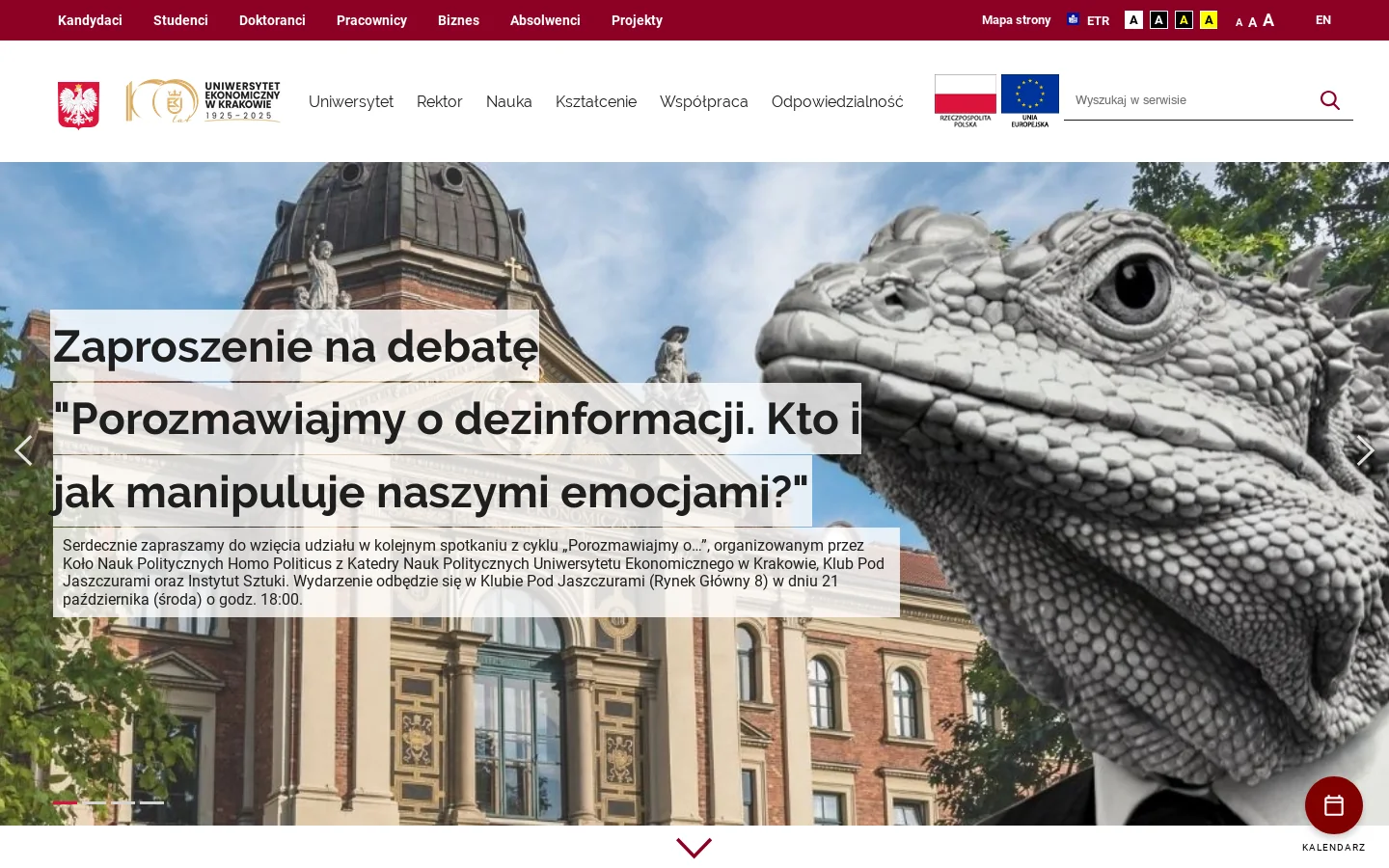
Task: Visit the Absolwenci section
Action: [545, 20]
